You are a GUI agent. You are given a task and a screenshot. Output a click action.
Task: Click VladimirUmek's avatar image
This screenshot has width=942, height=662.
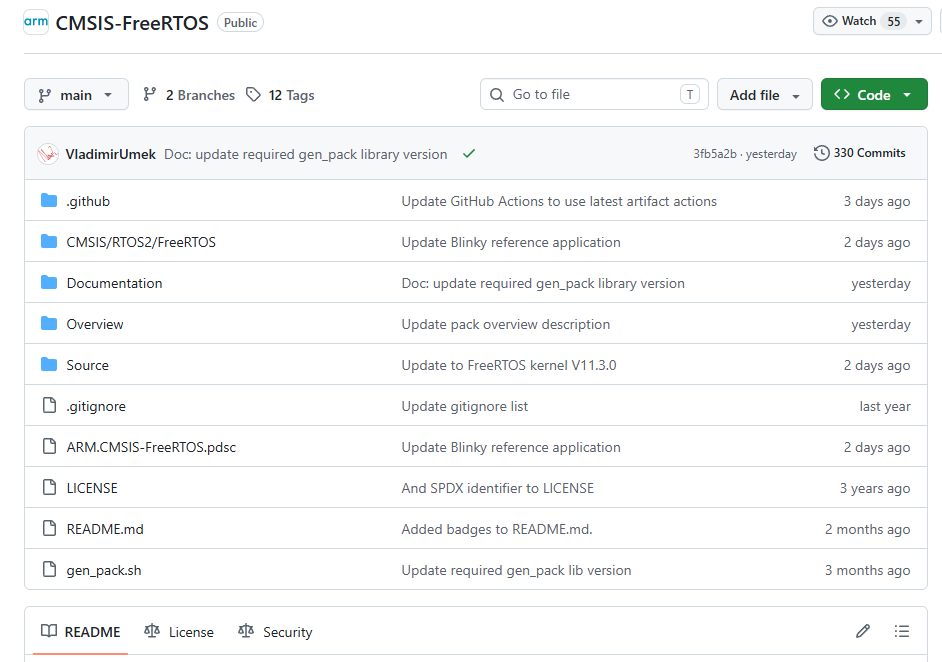pos(48,154)
